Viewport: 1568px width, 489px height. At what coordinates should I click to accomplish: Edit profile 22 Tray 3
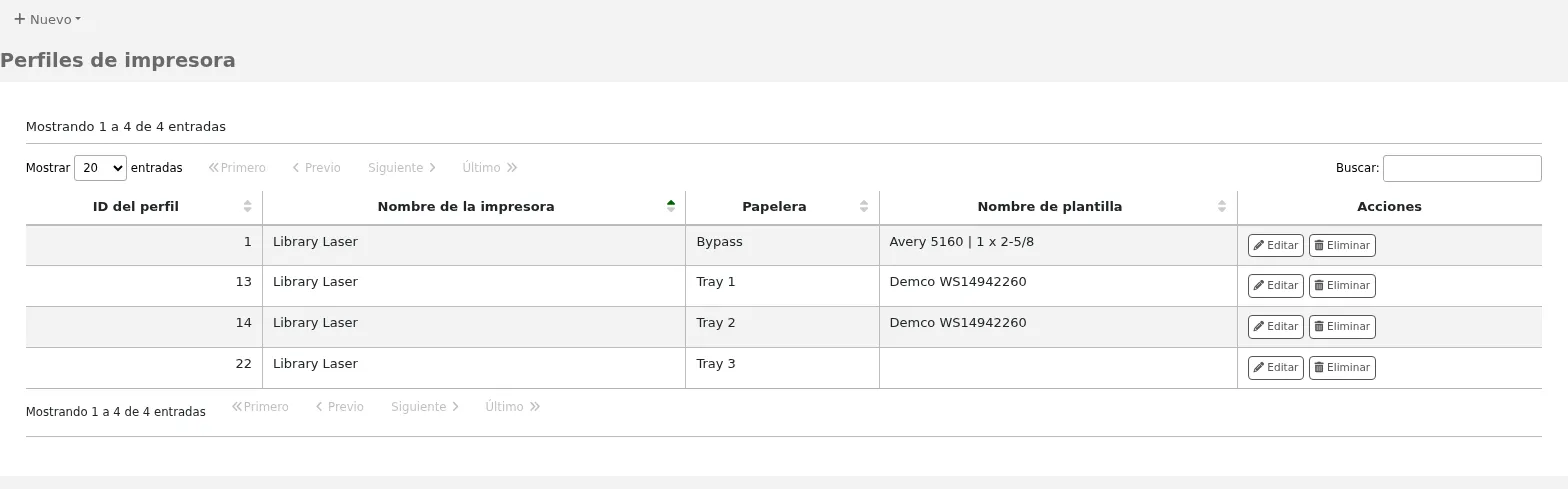pyautogui.click(x=1276, y=368)
